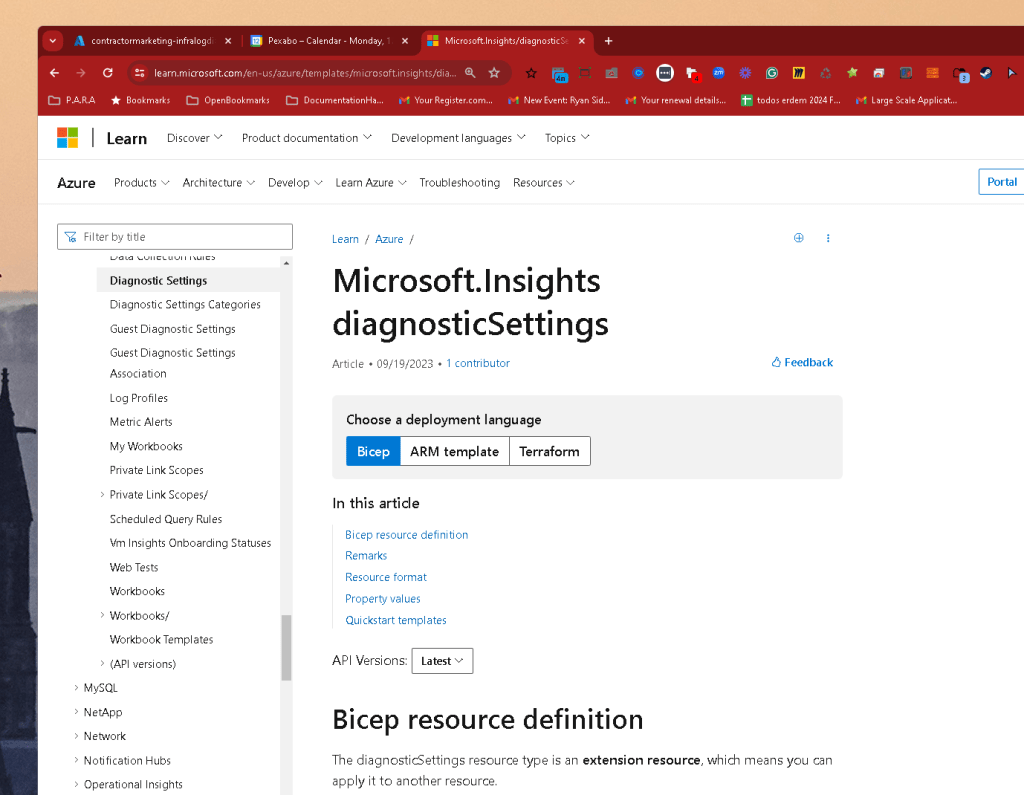1024x795 pixels.
Task: Click sidebar scroll-up arrow
Action: pos(286,263)
